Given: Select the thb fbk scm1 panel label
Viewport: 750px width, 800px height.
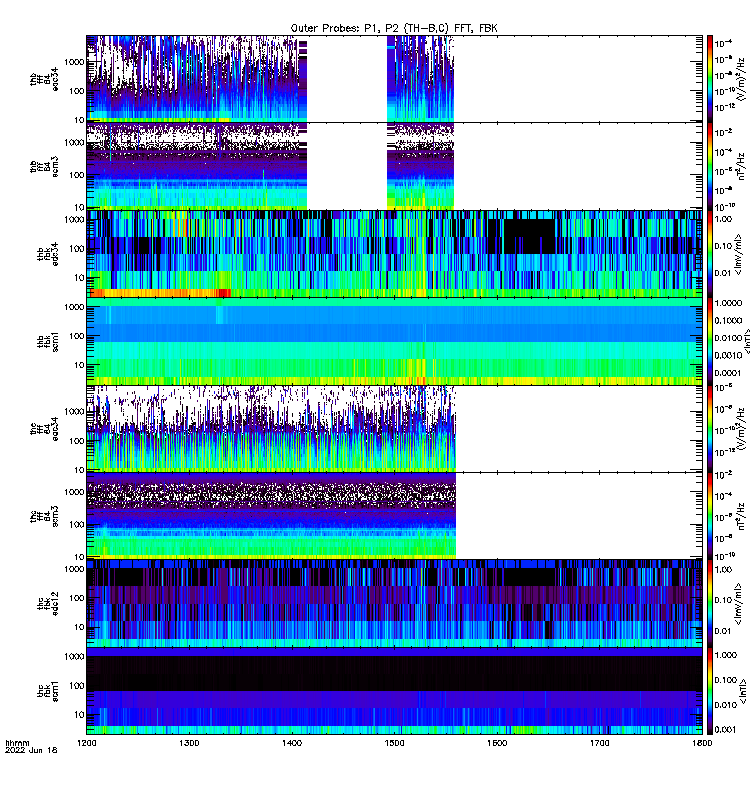Looking at the screenshot, I should (48, 341).
